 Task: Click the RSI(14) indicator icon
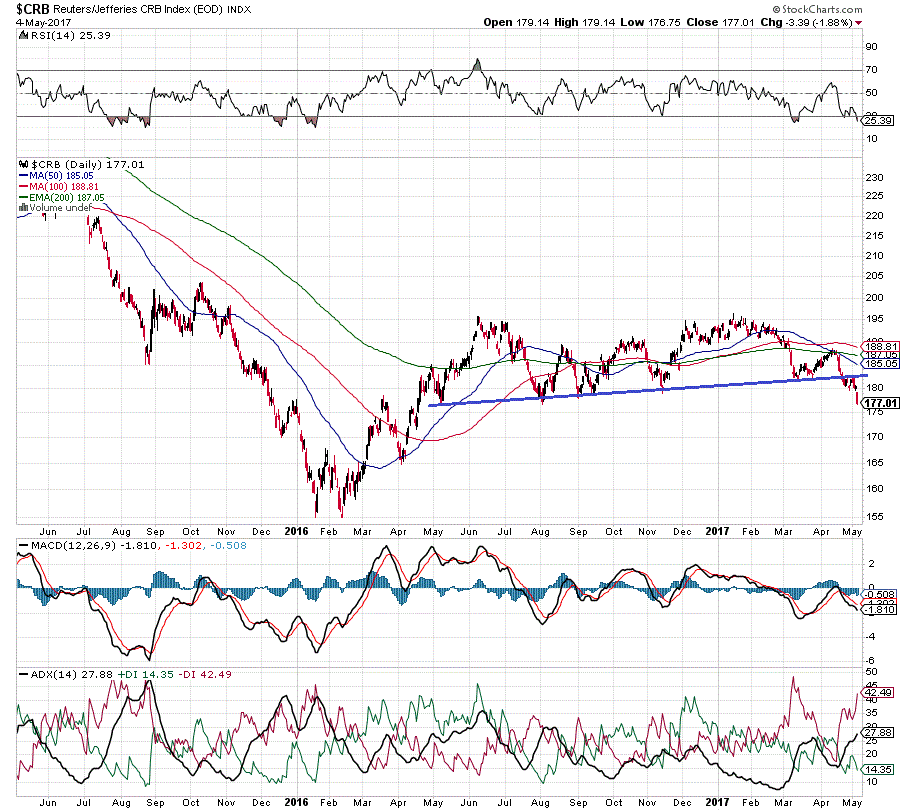23,35
